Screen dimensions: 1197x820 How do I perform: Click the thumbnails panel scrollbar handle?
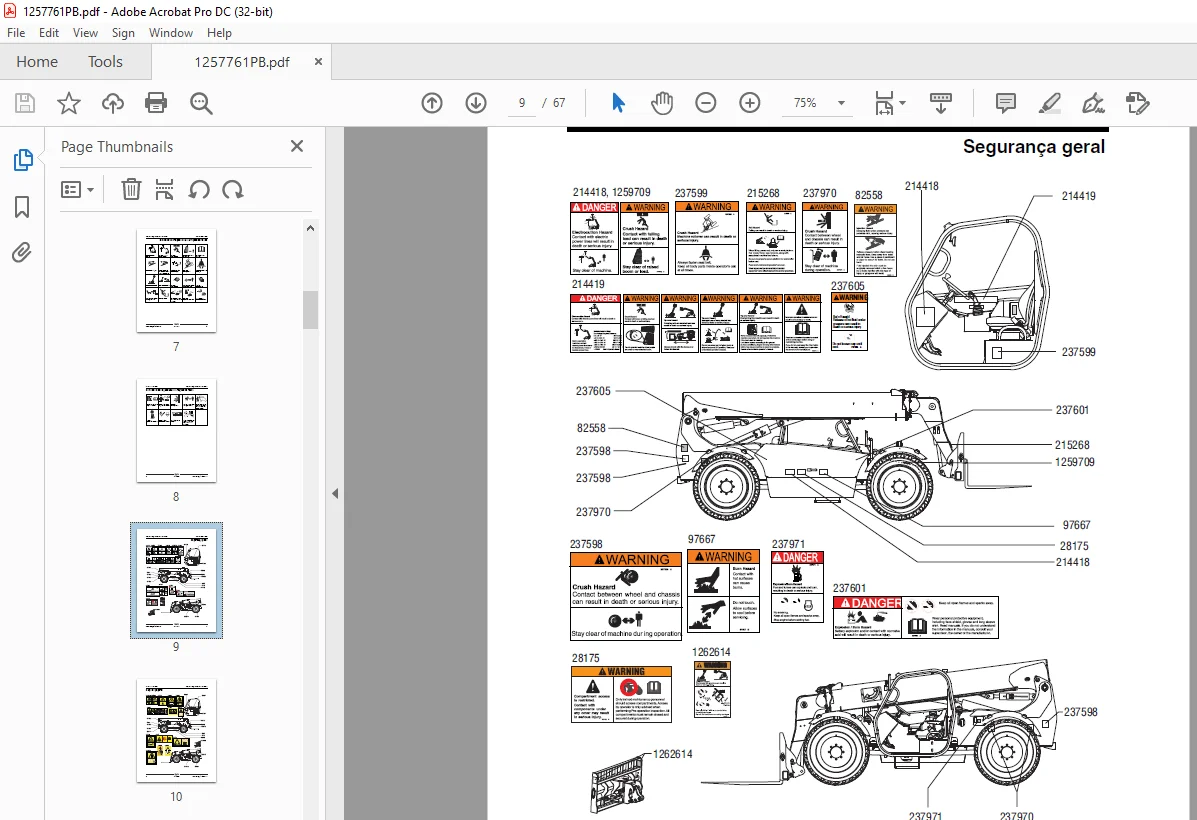(310, 310)
